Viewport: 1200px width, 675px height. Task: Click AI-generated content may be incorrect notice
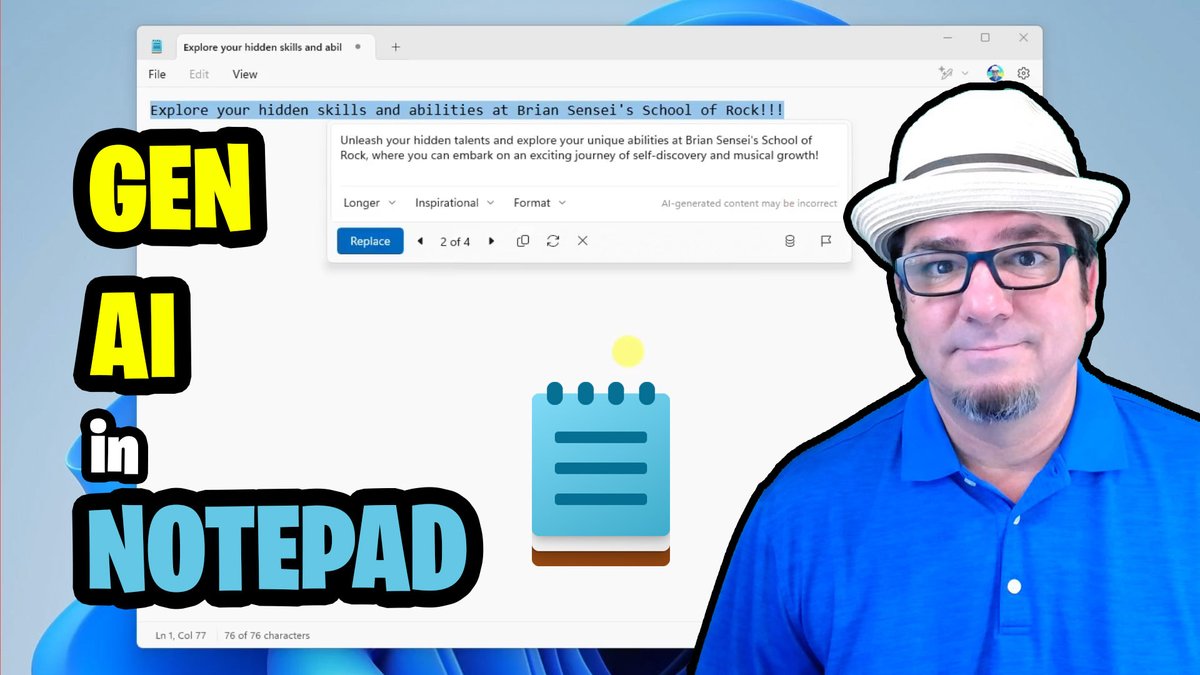tap(749, 203)
